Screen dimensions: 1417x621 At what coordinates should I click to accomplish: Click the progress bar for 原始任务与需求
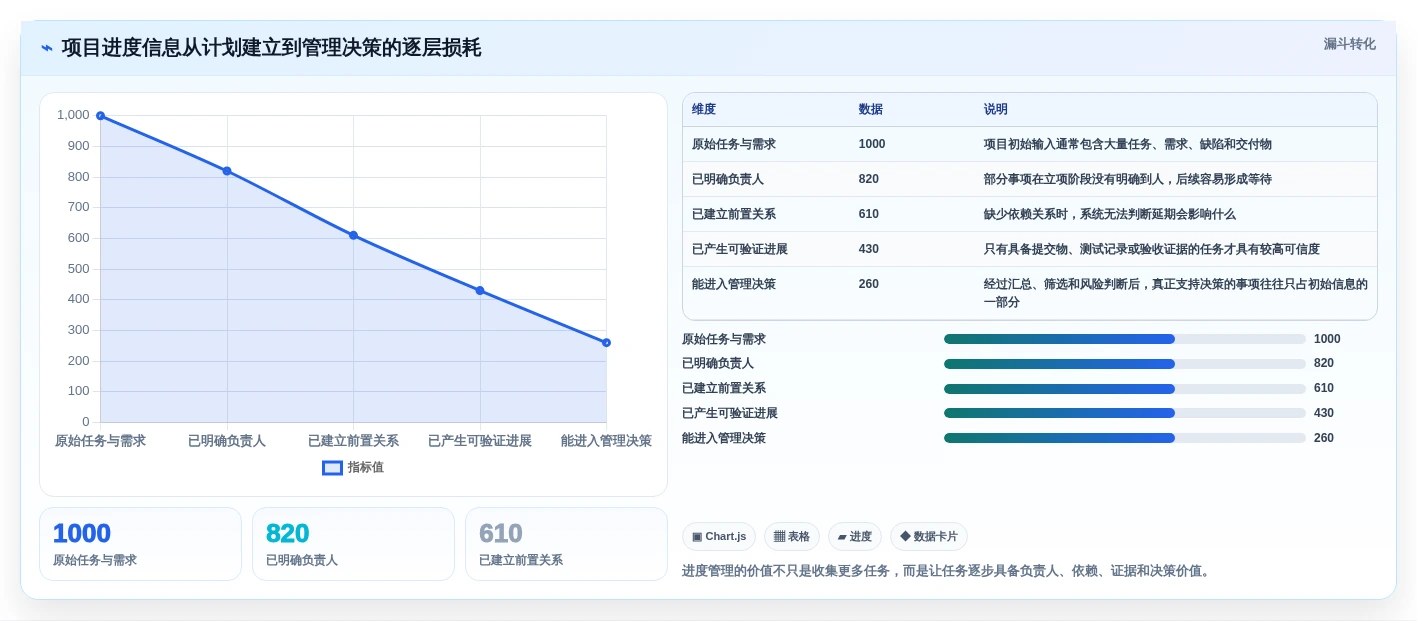1125,339
